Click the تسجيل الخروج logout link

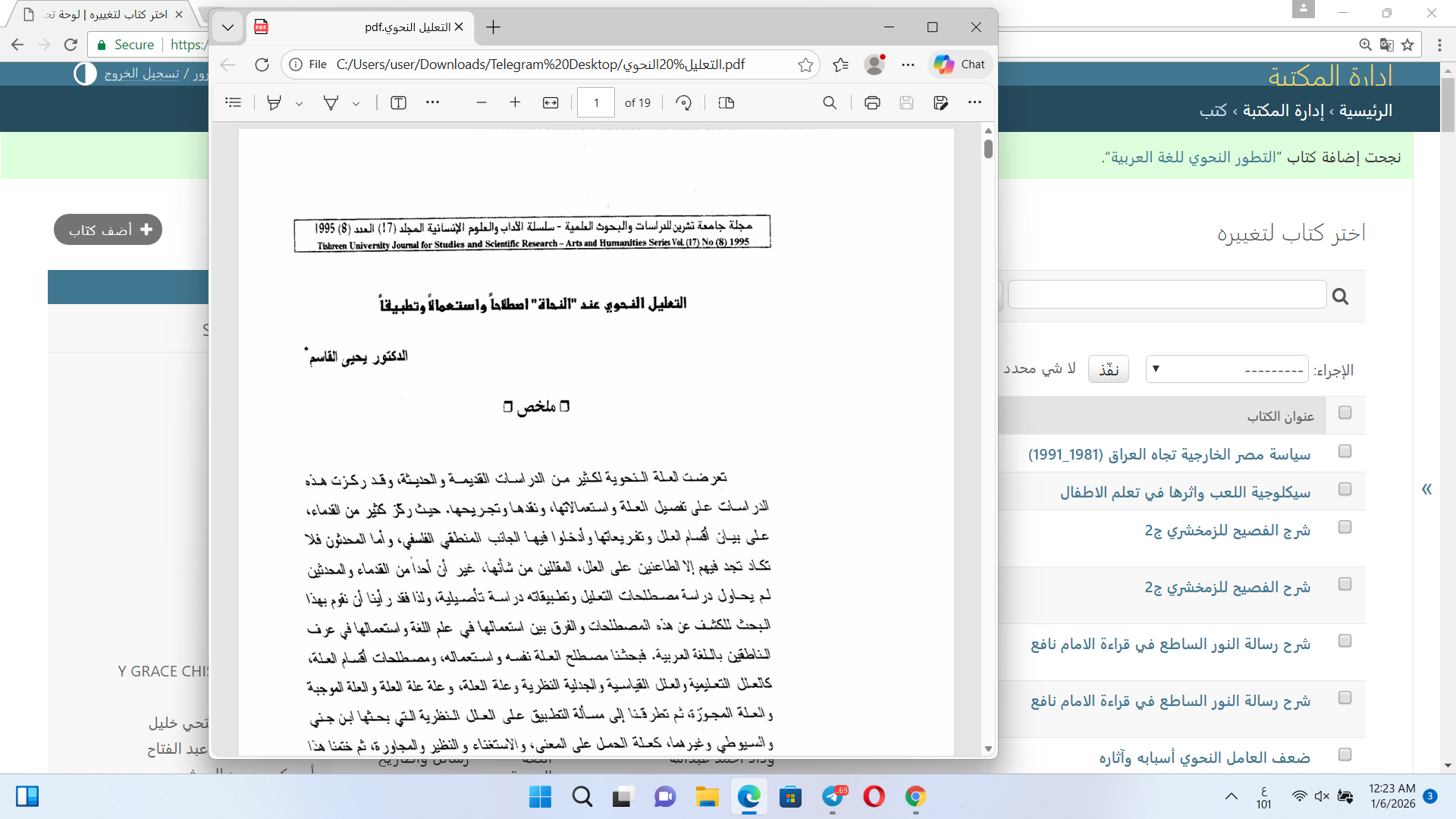[x=142, y=74]
